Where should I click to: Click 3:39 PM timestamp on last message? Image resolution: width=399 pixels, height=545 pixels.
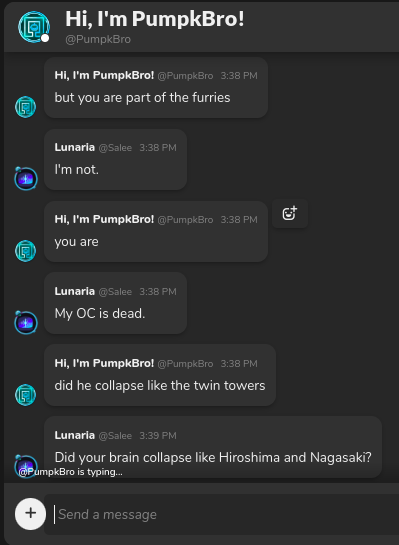coord(158,436)
